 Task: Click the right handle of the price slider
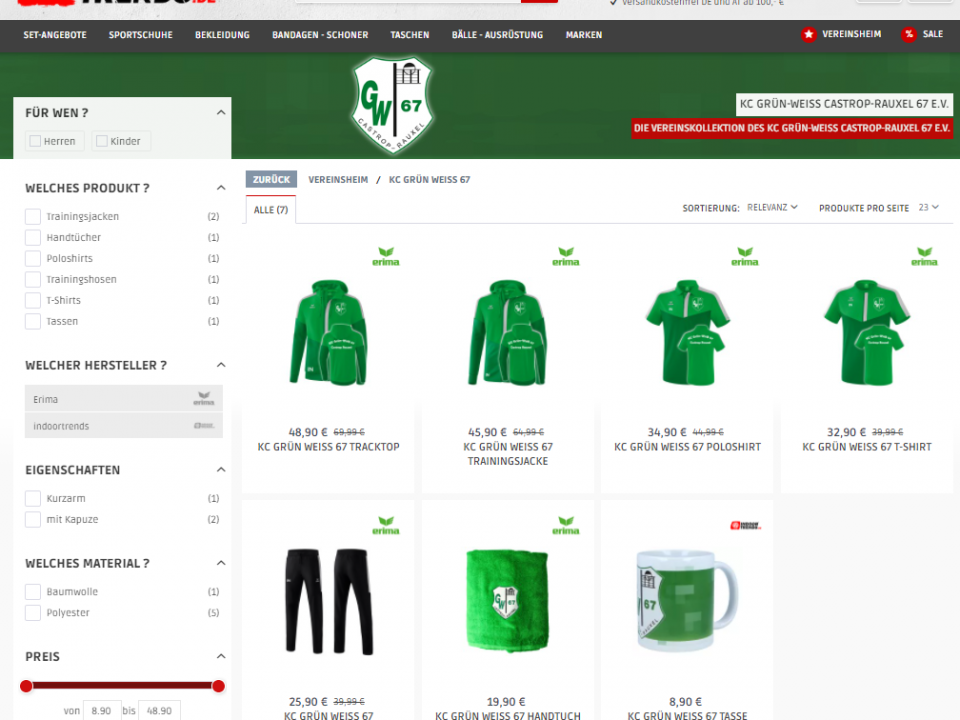tap(218, 686)
